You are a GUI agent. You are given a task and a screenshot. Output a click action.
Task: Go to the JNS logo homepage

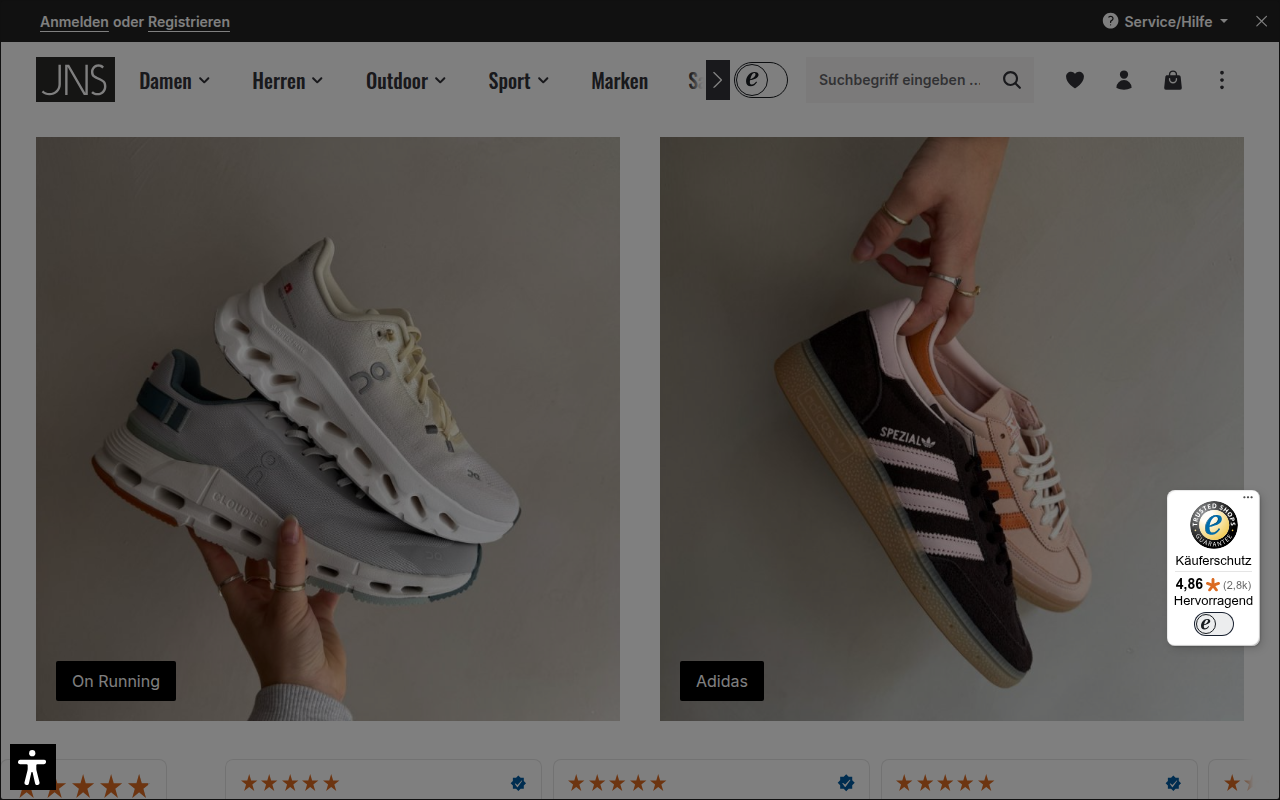tap(75, 79)
